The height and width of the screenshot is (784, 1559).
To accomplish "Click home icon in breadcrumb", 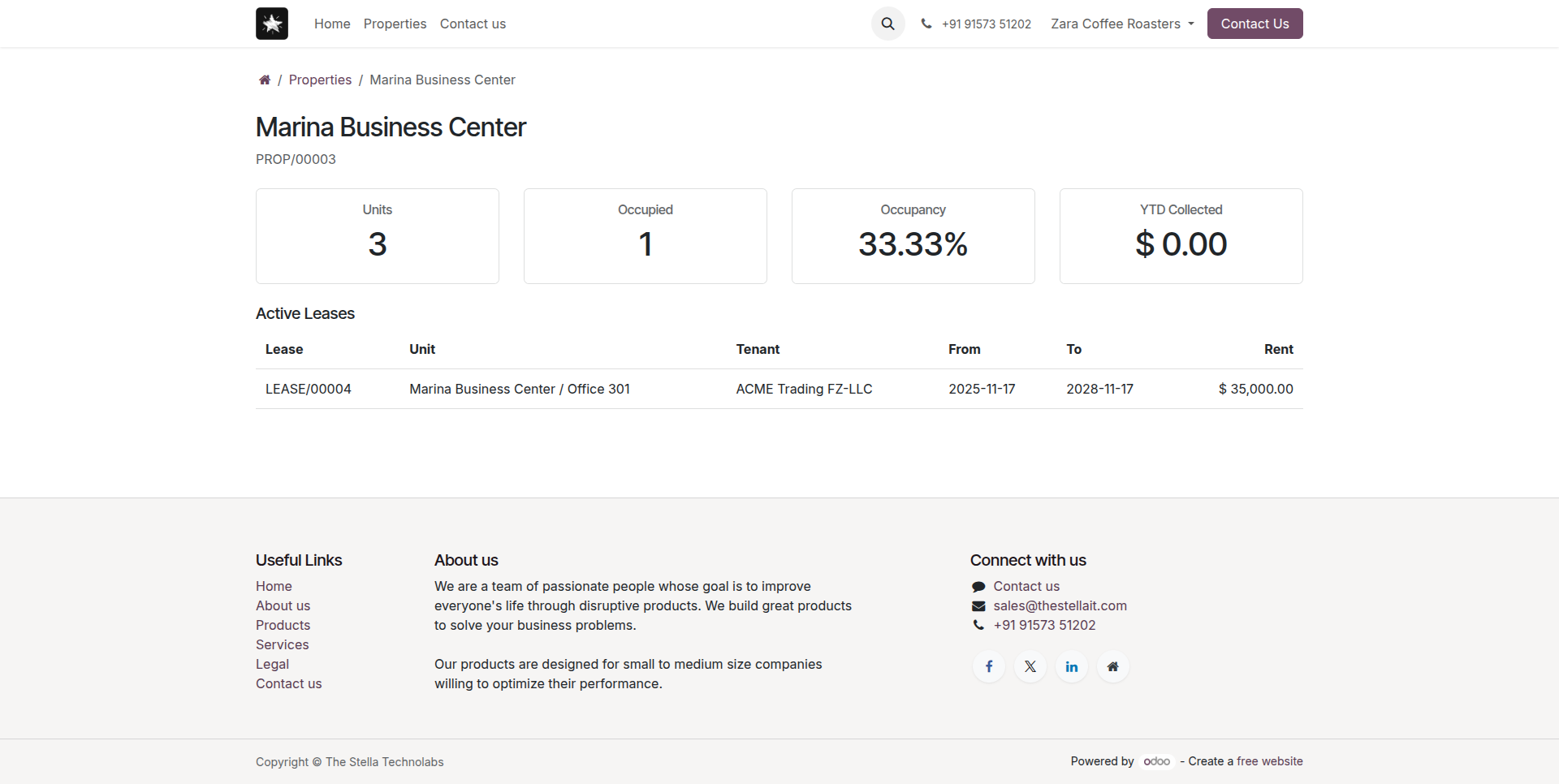I will tap(265, 80).
